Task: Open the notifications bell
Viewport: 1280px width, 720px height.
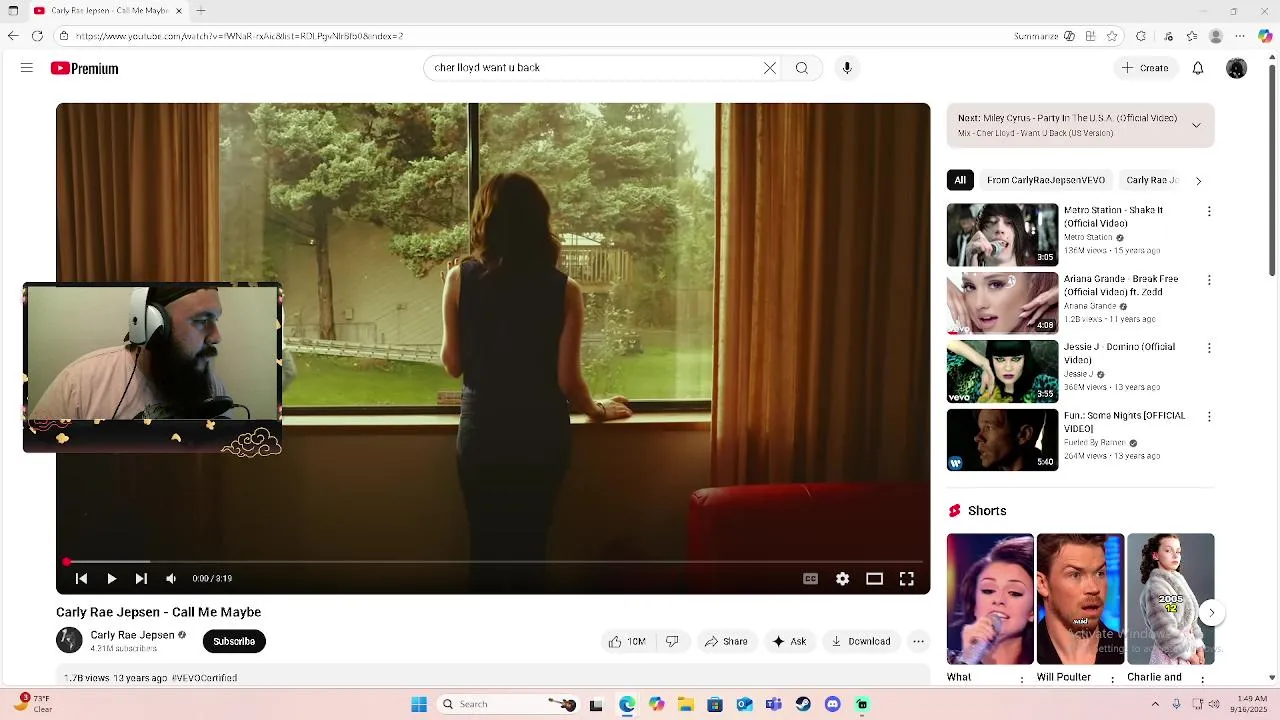Action: (x=1198, y=68)
